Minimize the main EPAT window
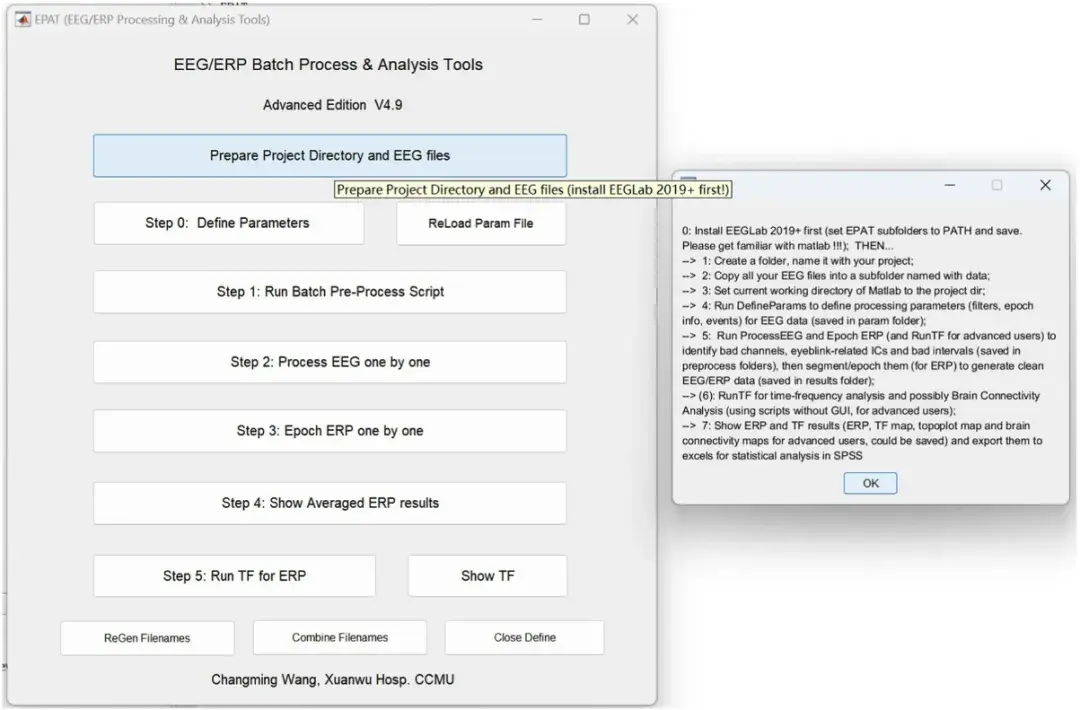 point(537,19)
